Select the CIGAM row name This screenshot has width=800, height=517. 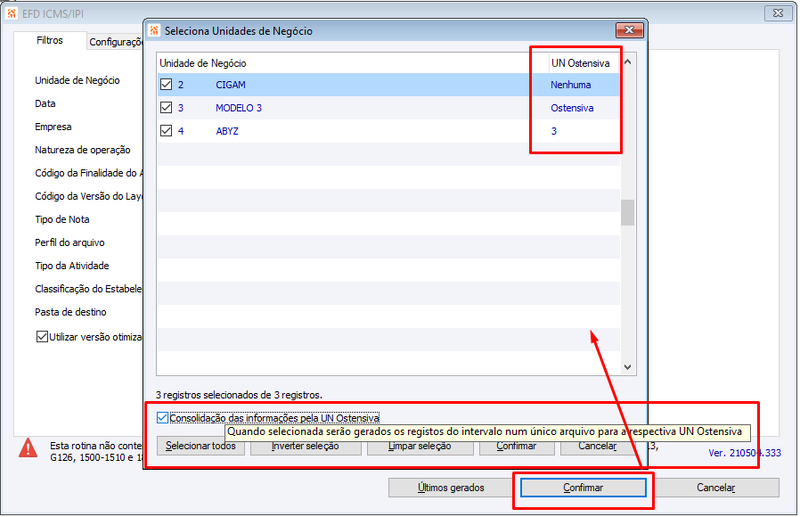(231, 85)
